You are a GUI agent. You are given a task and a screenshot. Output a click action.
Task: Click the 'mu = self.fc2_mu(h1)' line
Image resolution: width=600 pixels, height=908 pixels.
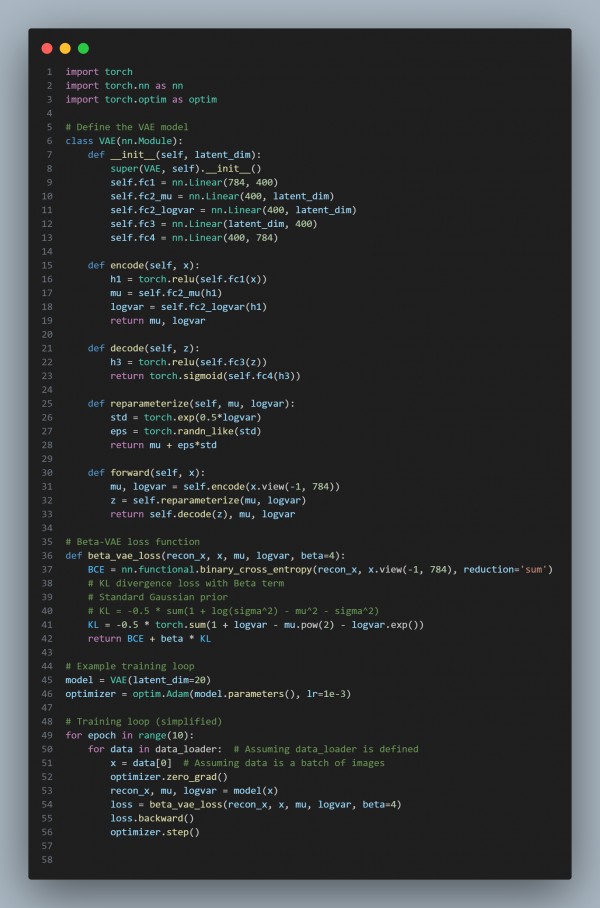(166, 293)
